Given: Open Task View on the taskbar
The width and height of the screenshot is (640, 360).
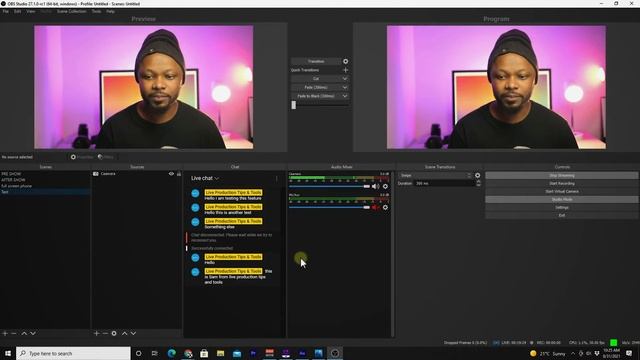Looking at the screenshot, I should [154, 353].
